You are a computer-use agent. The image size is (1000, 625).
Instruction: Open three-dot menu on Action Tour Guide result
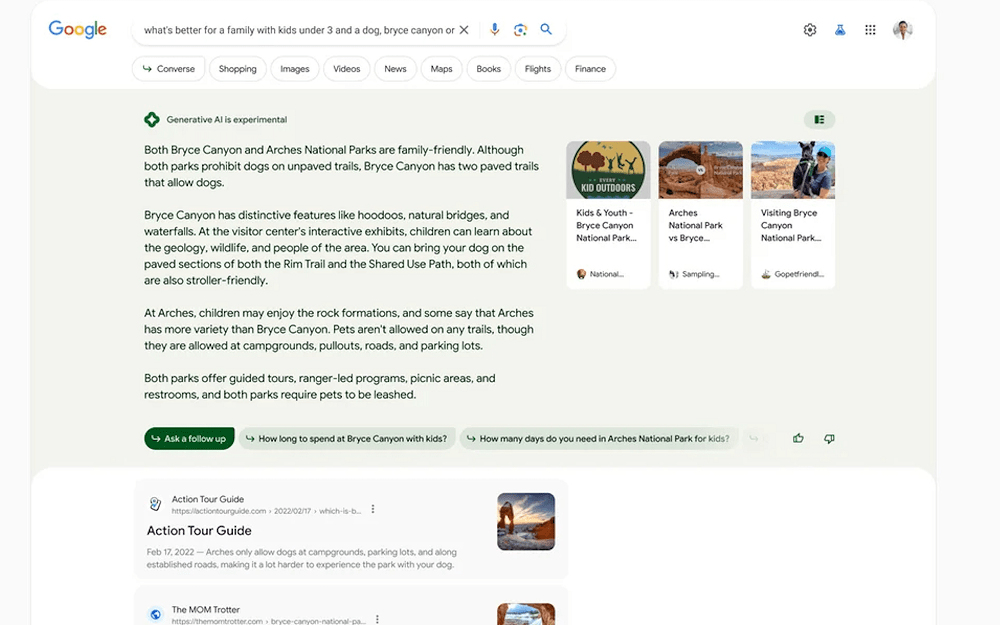coord(373,508)
